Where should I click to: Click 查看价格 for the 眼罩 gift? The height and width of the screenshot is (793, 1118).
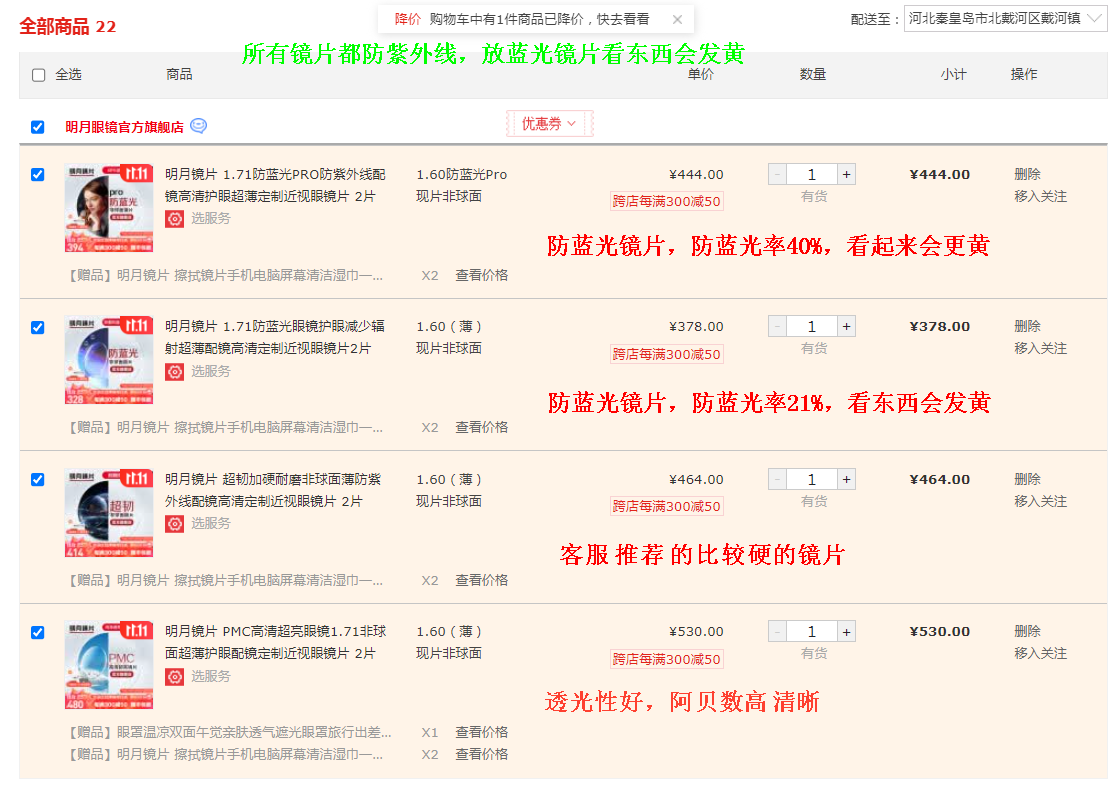482,732
